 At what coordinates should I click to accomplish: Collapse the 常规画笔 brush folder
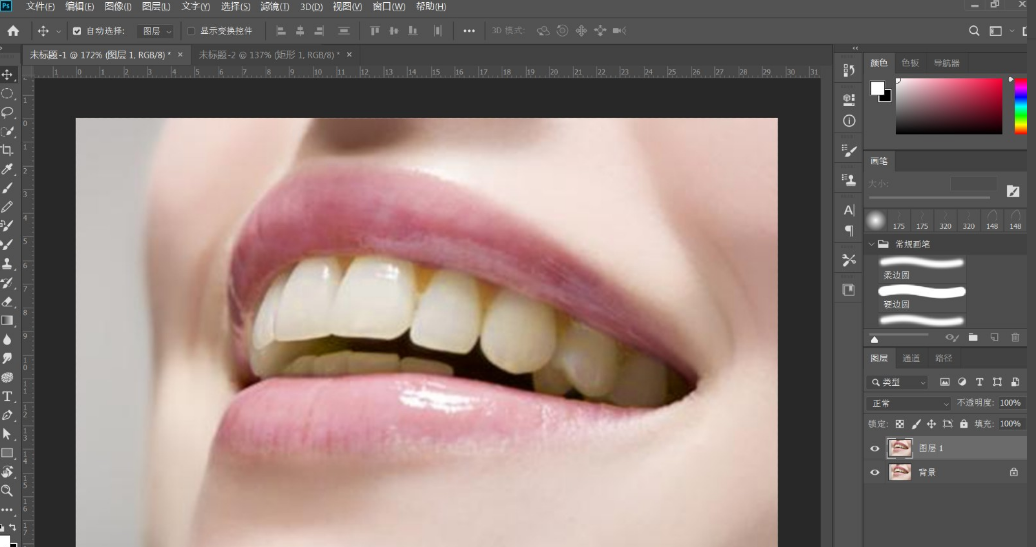tap(871, 244)
